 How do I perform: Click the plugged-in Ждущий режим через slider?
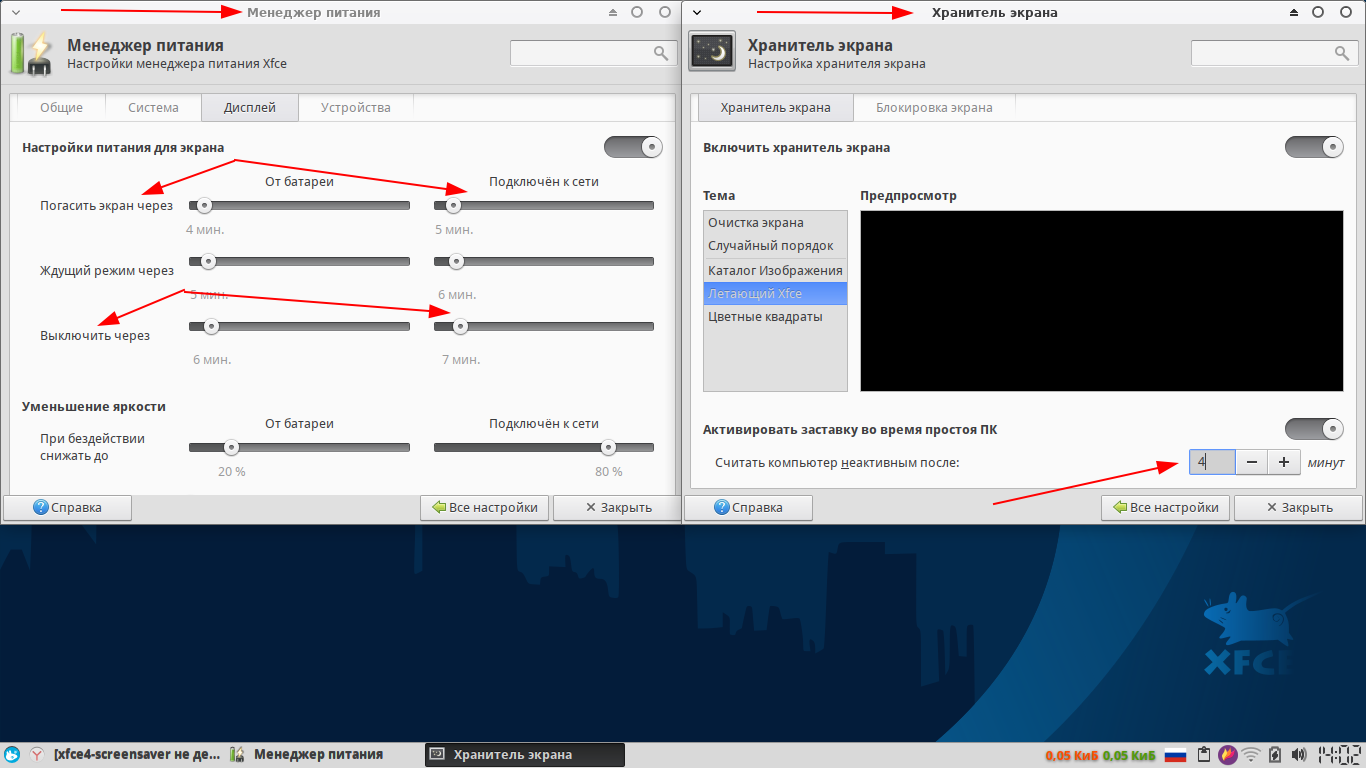(544, 262)
